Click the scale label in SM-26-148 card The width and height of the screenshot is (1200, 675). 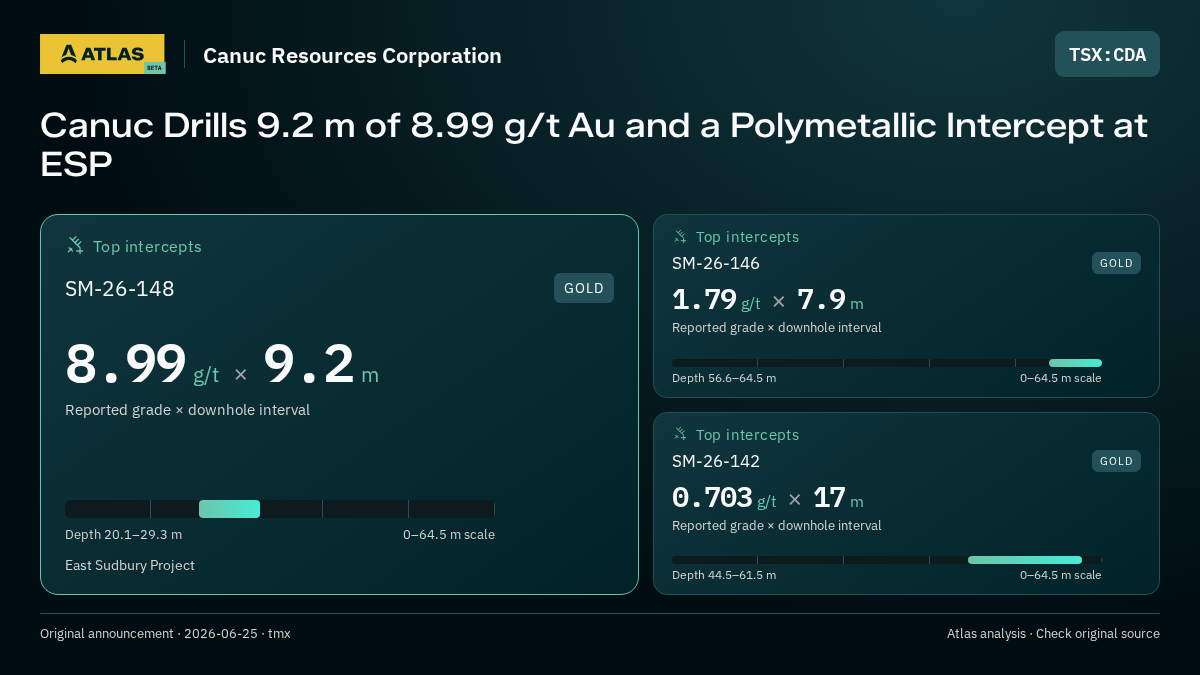449,534
